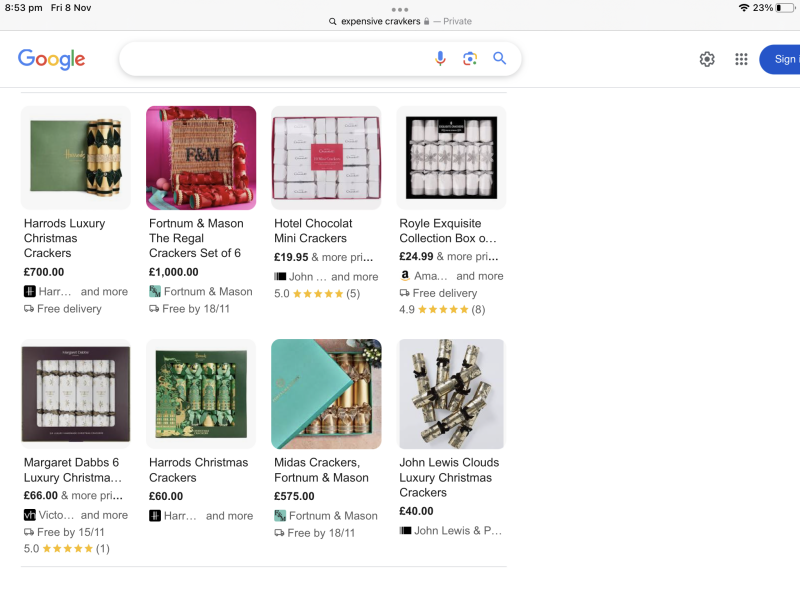Click the £700.00 price
Screen dimensions: 800x600
(x=44, y=272)
